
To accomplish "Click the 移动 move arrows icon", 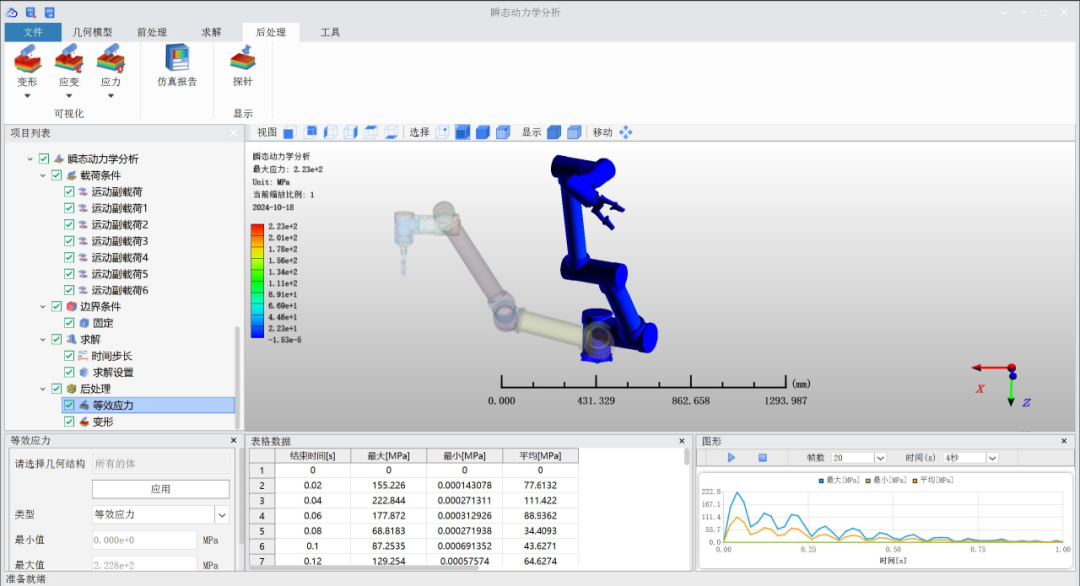I will (x=625, y=132).
